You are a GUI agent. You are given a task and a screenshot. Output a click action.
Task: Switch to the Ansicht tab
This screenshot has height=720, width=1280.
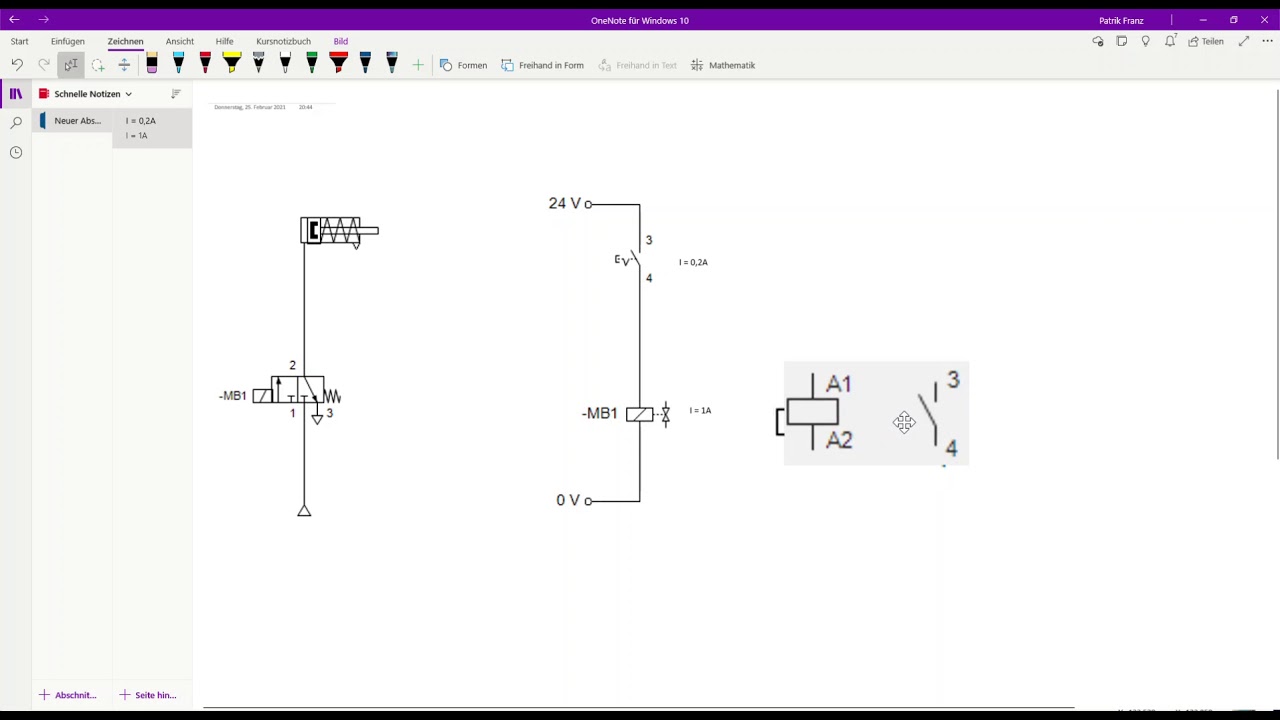click(x=180, y=41)
